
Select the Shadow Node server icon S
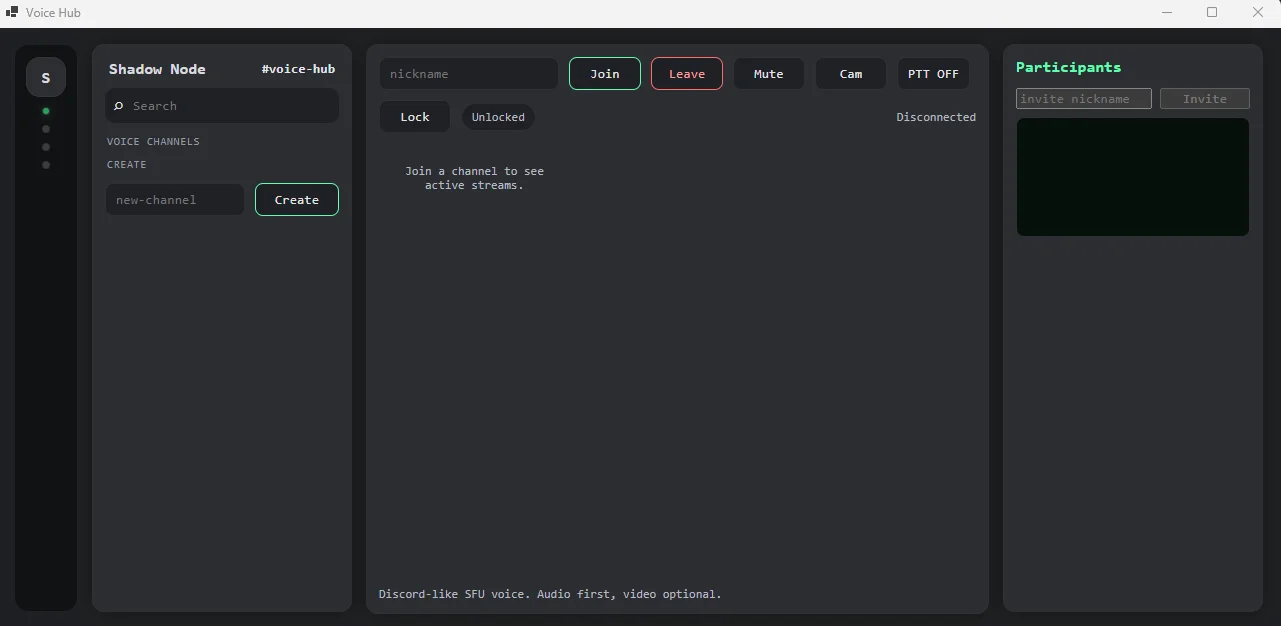tap(46, 77)
